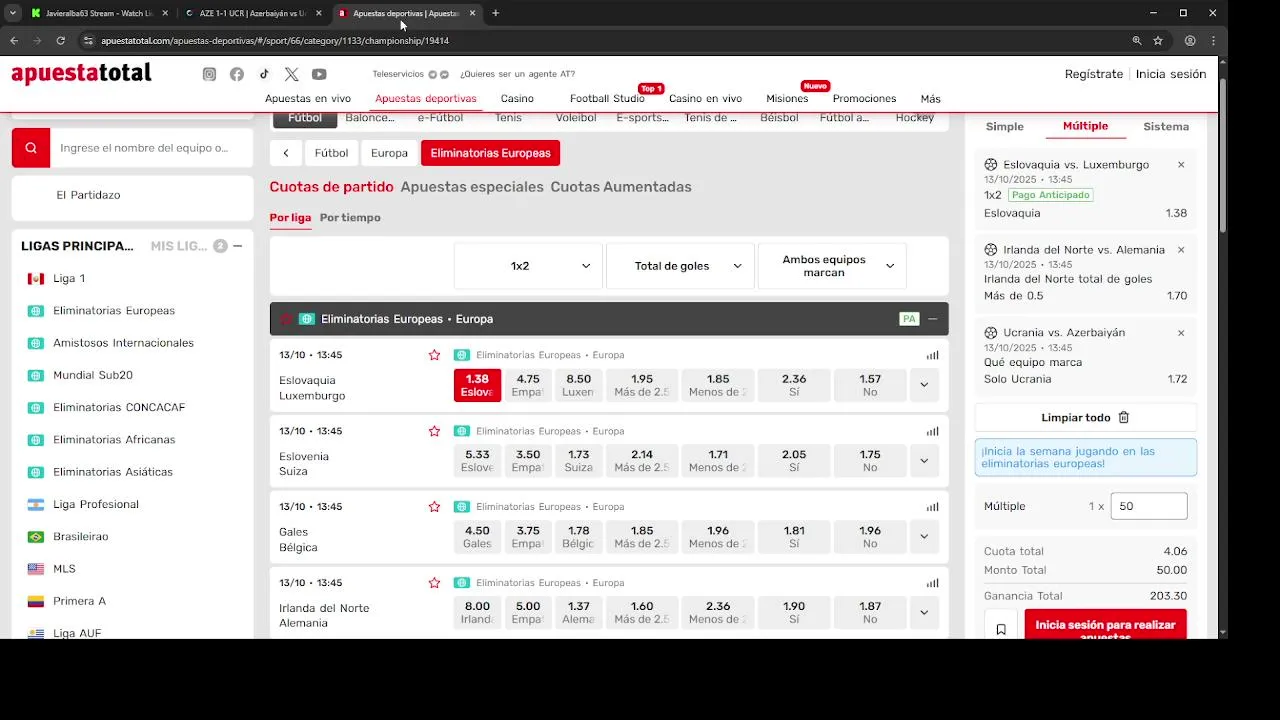
Task: Expand more markets for Eslovaquia vs Luxemburgo
Action: point(924,385)
